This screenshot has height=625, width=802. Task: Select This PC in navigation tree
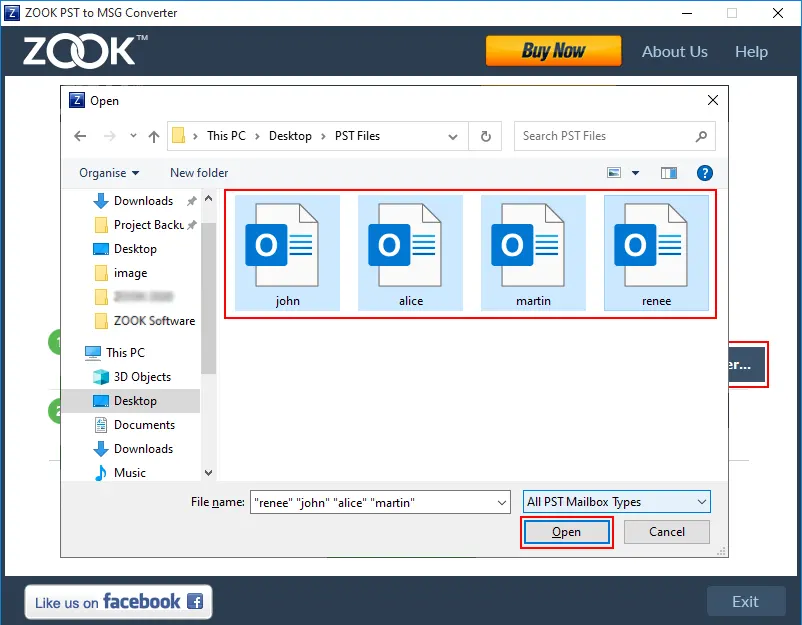(x=125, y=352)
